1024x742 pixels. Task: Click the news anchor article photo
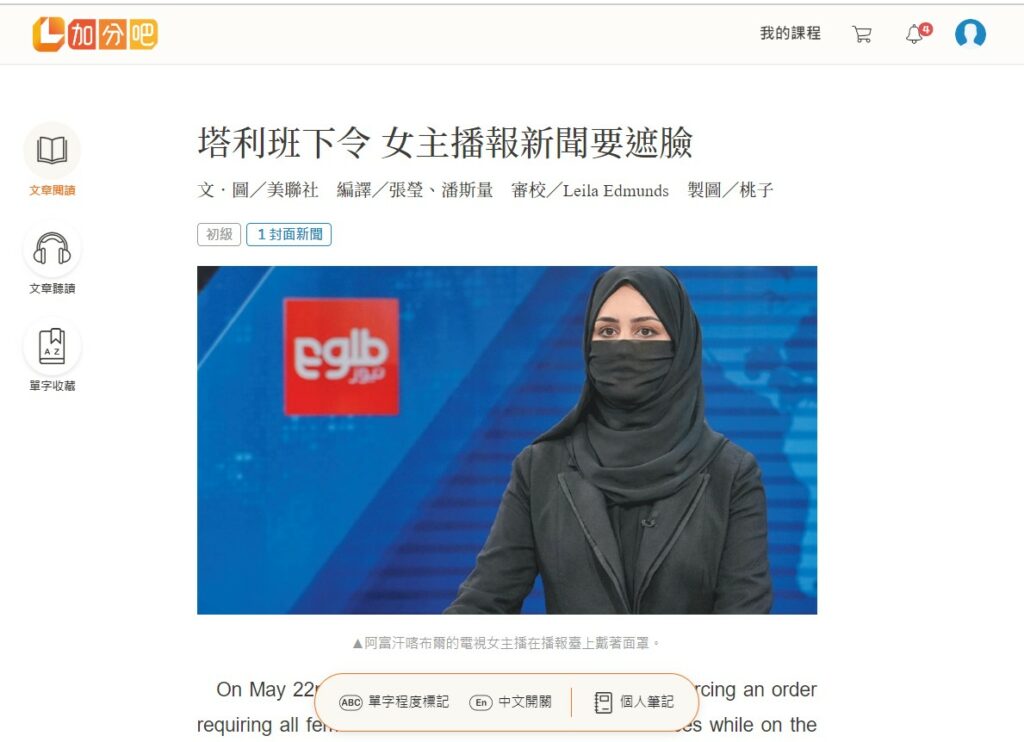point(507,440)
